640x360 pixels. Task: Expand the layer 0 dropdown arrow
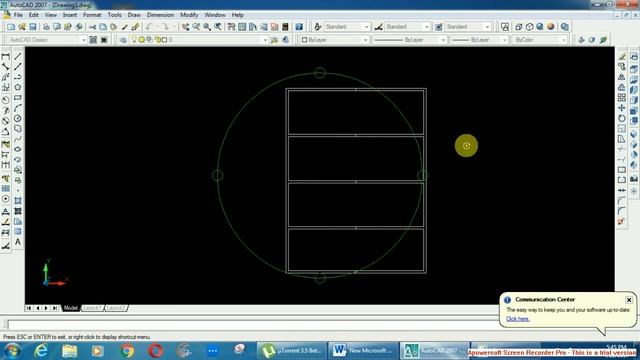coord(265,40)
